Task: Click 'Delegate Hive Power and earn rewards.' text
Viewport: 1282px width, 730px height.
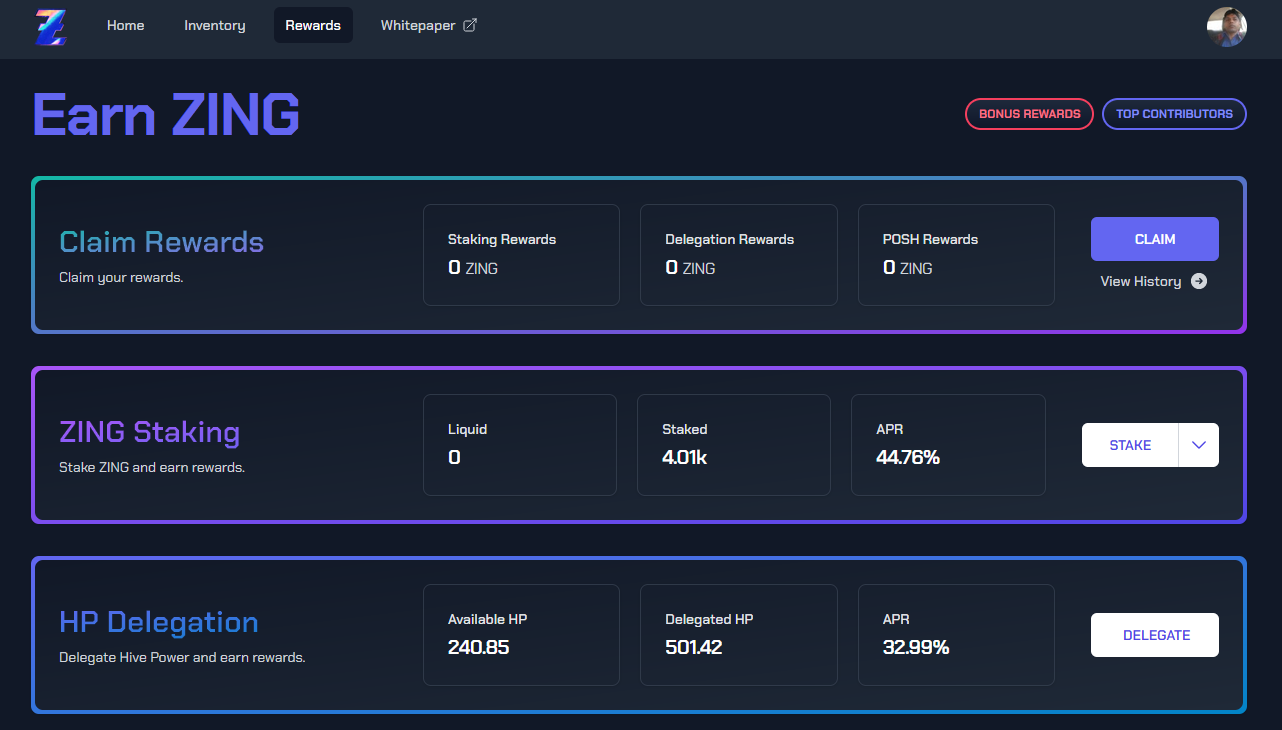Action: click(x=182, y=658)
